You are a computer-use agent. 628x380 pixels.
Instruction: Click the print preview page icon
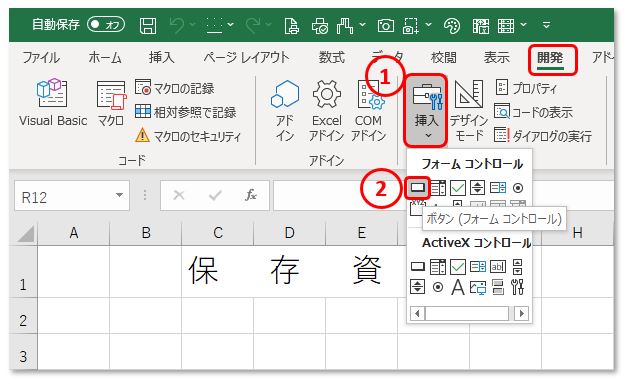(x=292, y=26)
